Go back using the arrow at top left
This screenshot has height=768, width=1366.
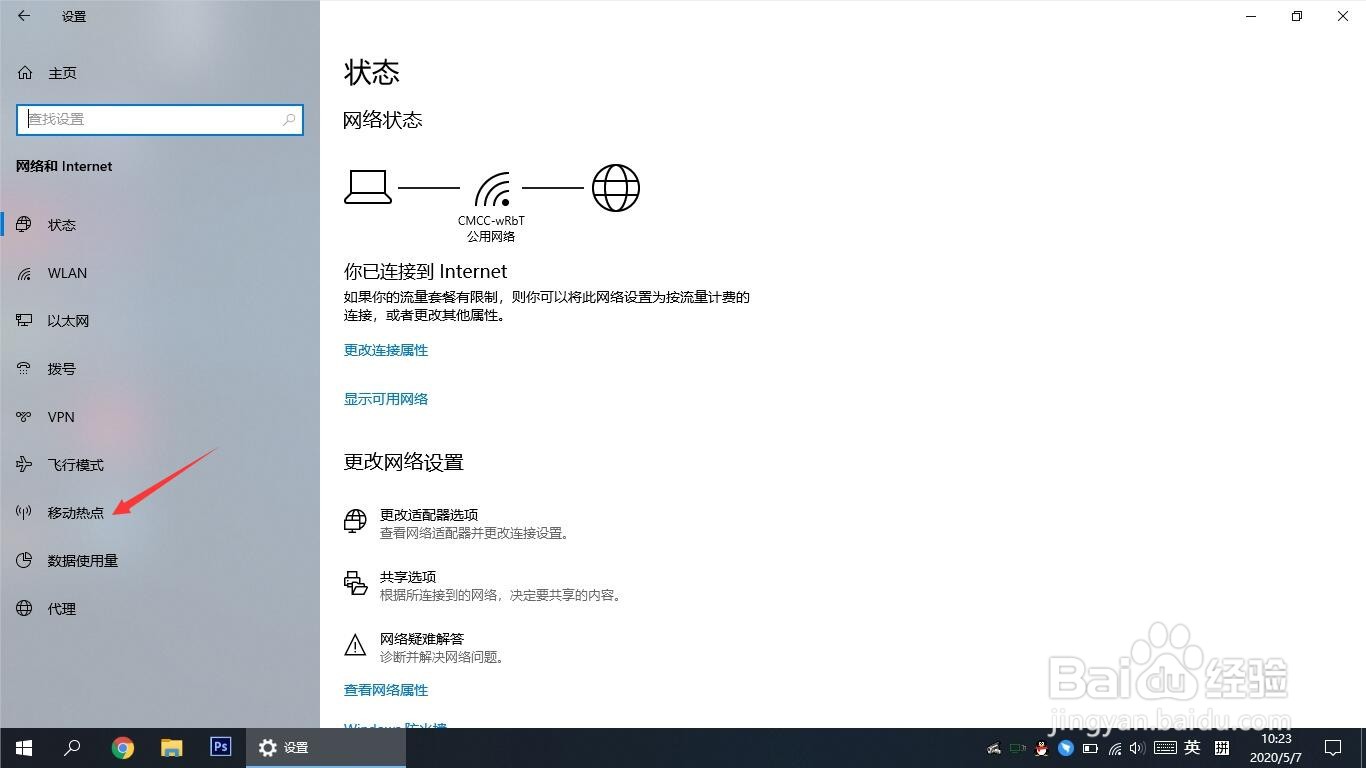[x=23, y=16]
